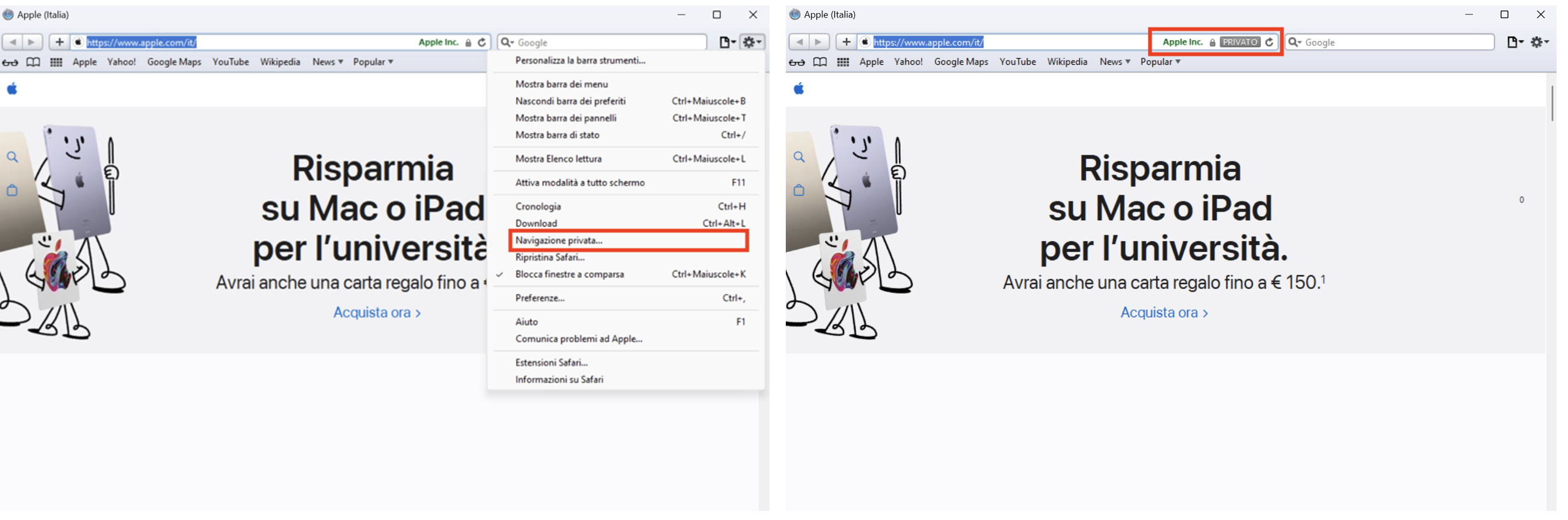Select Navigazione privata menu item
Viewport: 1568px width, 520px height.
626,240
